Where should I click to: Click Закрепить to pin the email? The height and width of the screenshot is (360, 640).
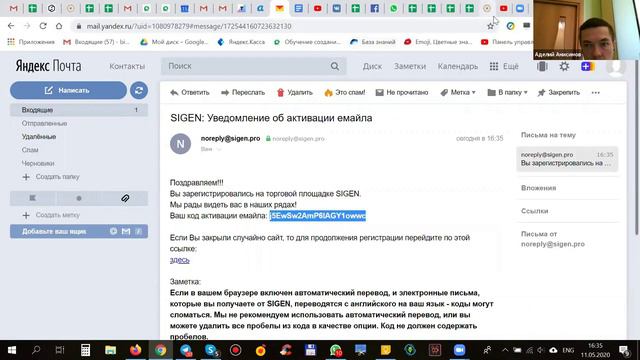click(559, 93)
